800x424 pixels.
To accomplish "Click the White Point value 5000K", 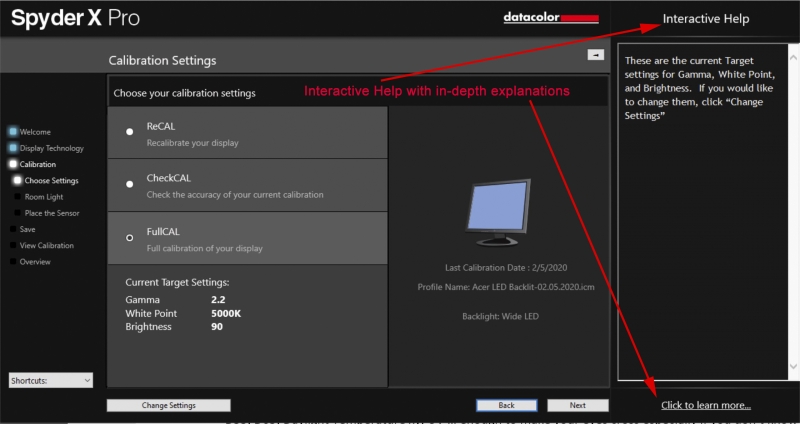I will (x=226, y=313).
